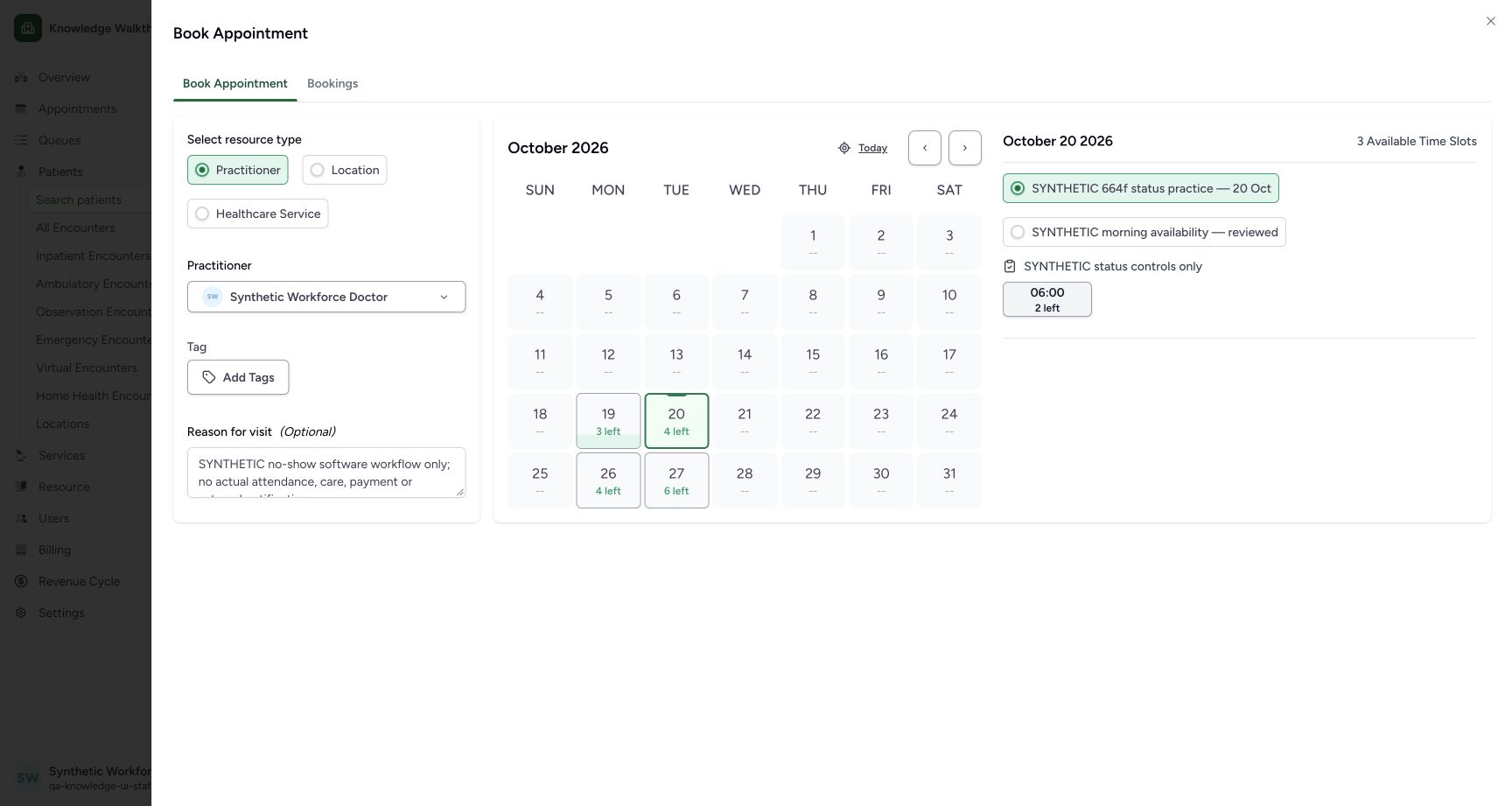Select the Healthcare Service radio option
This screenshot has width=1512, height=806.
(x=257, y=214)
